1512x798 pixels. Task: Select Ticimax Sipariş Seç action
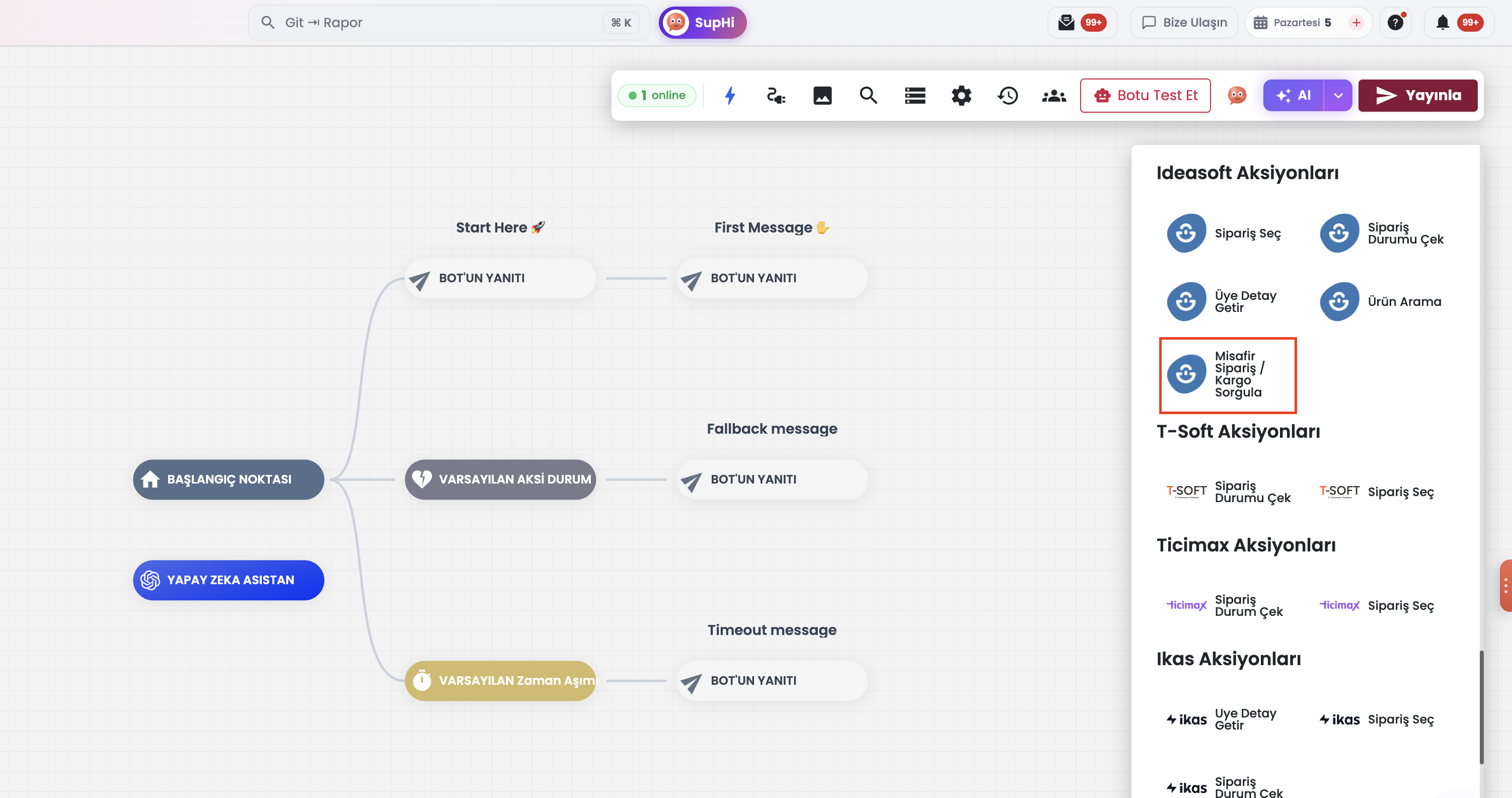point(1377,605)
